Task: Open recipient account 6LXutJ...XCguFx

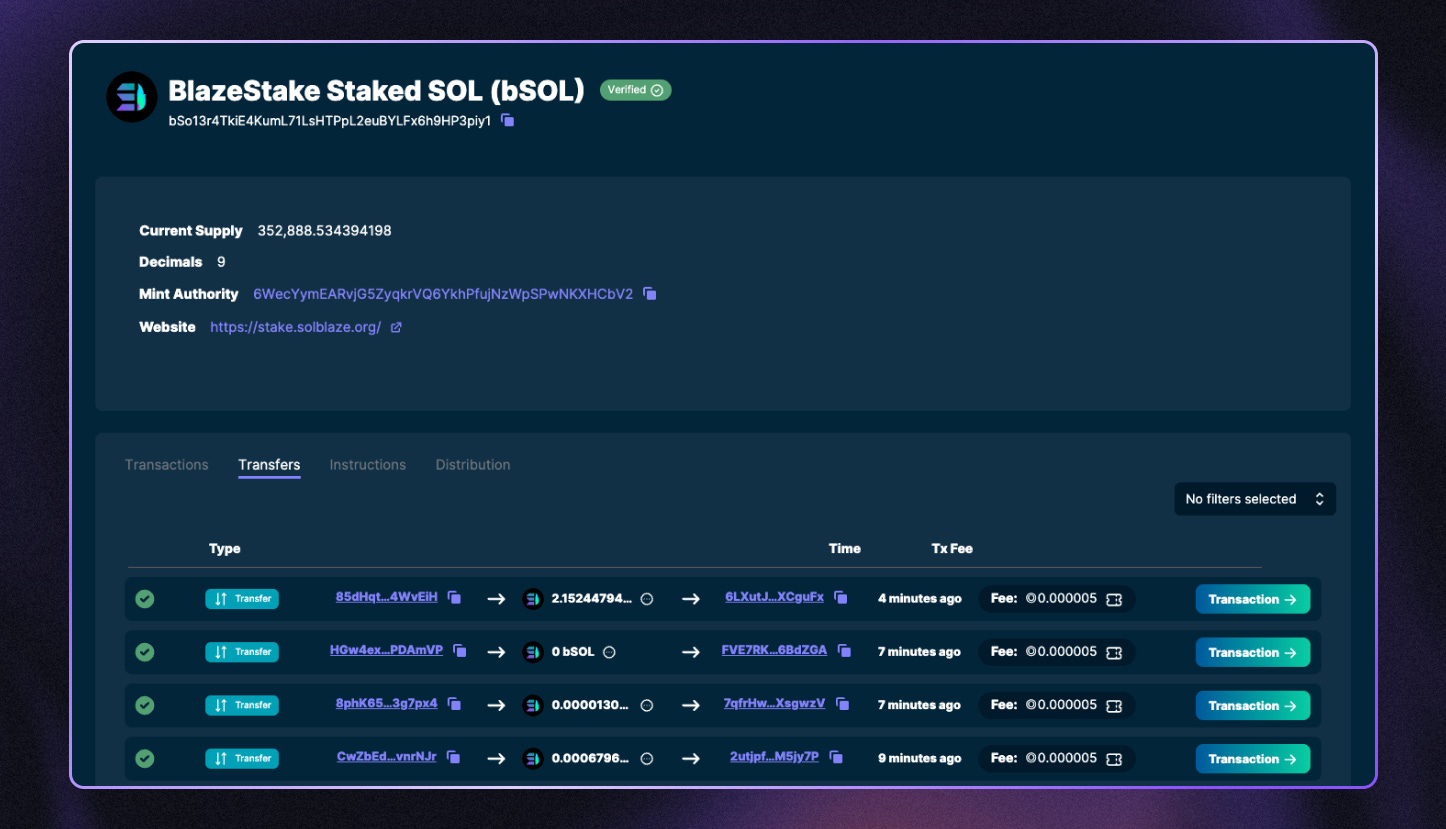Action: point(775,597)
